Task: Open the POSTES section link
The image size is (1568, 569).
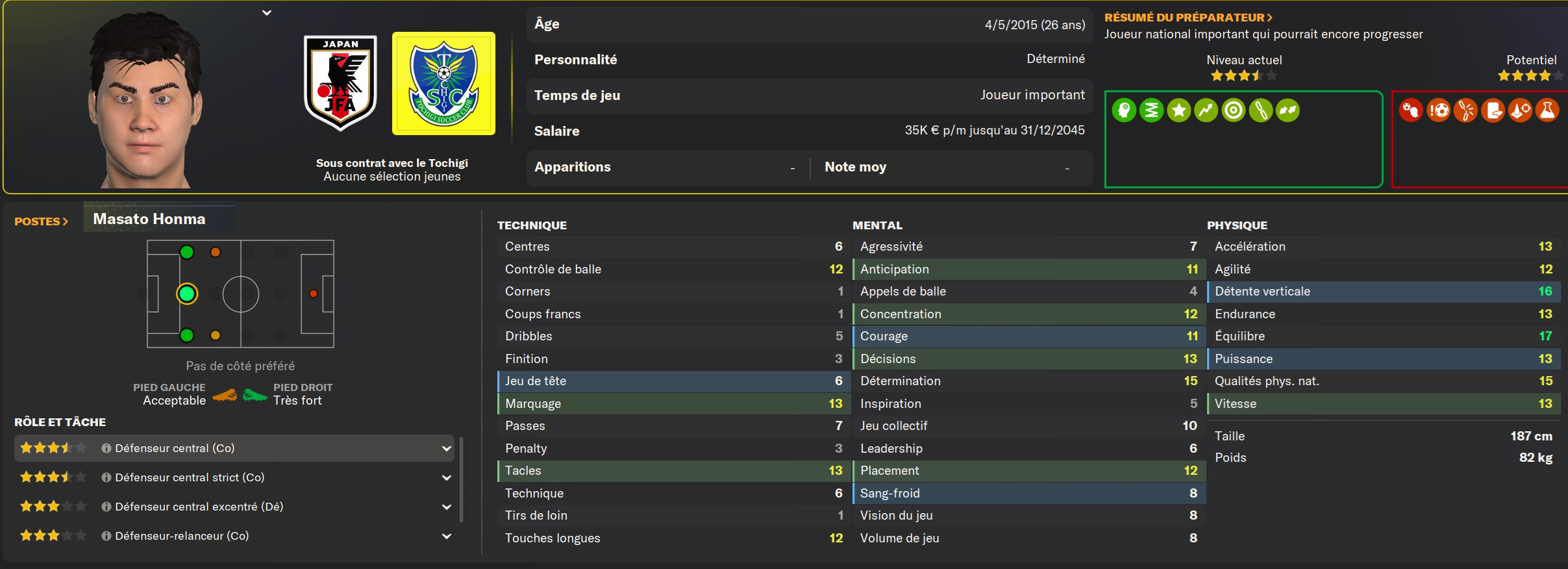Action: [41, 221]
